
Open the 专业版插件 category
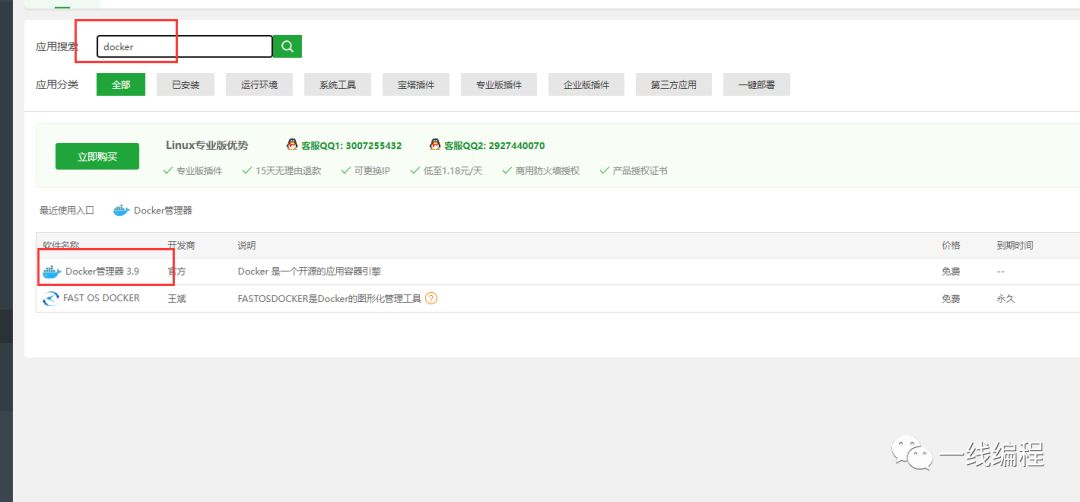(x=499, y=85)
